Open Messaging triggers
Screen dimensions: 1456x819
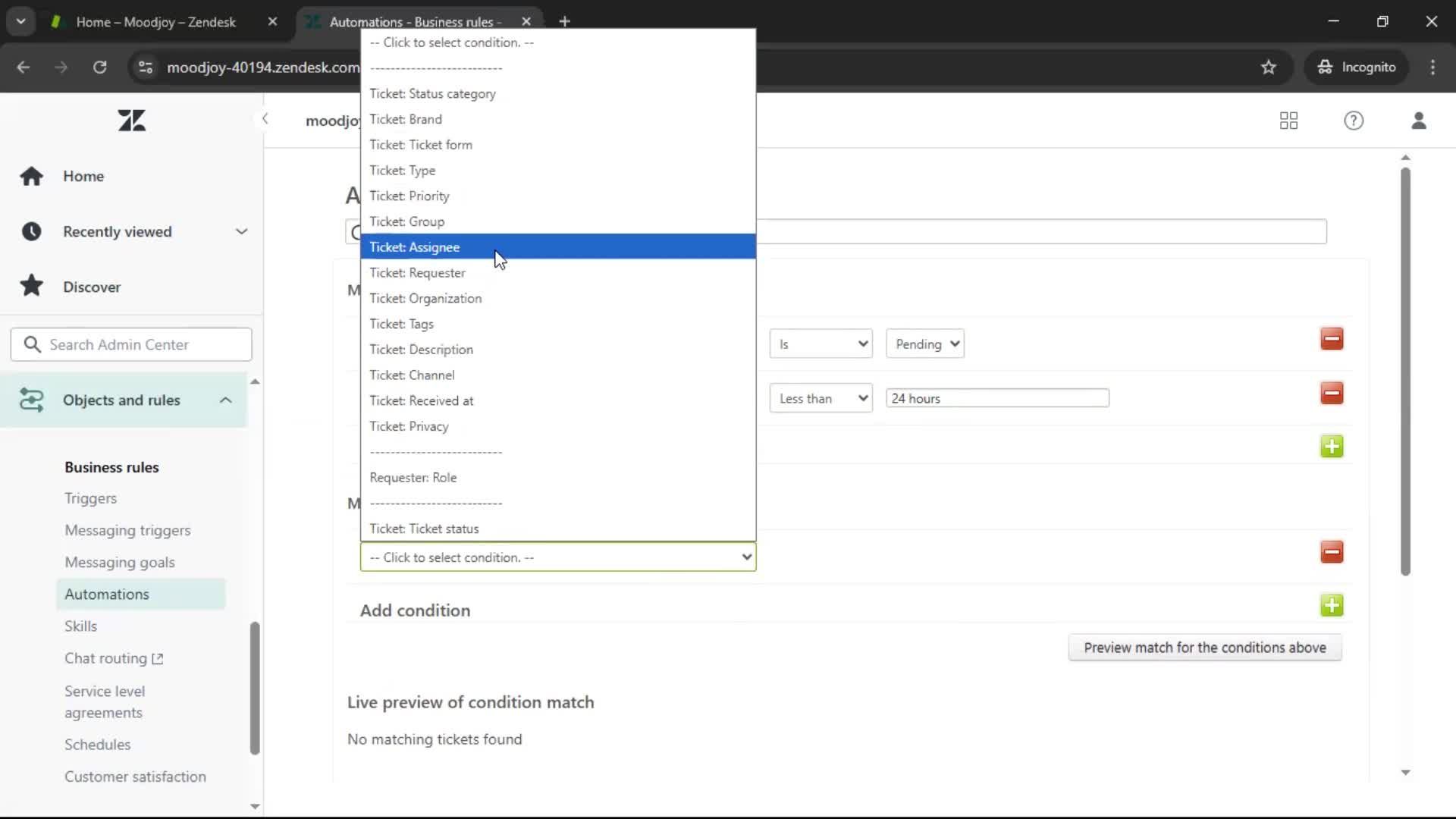(x=127, y=530)
